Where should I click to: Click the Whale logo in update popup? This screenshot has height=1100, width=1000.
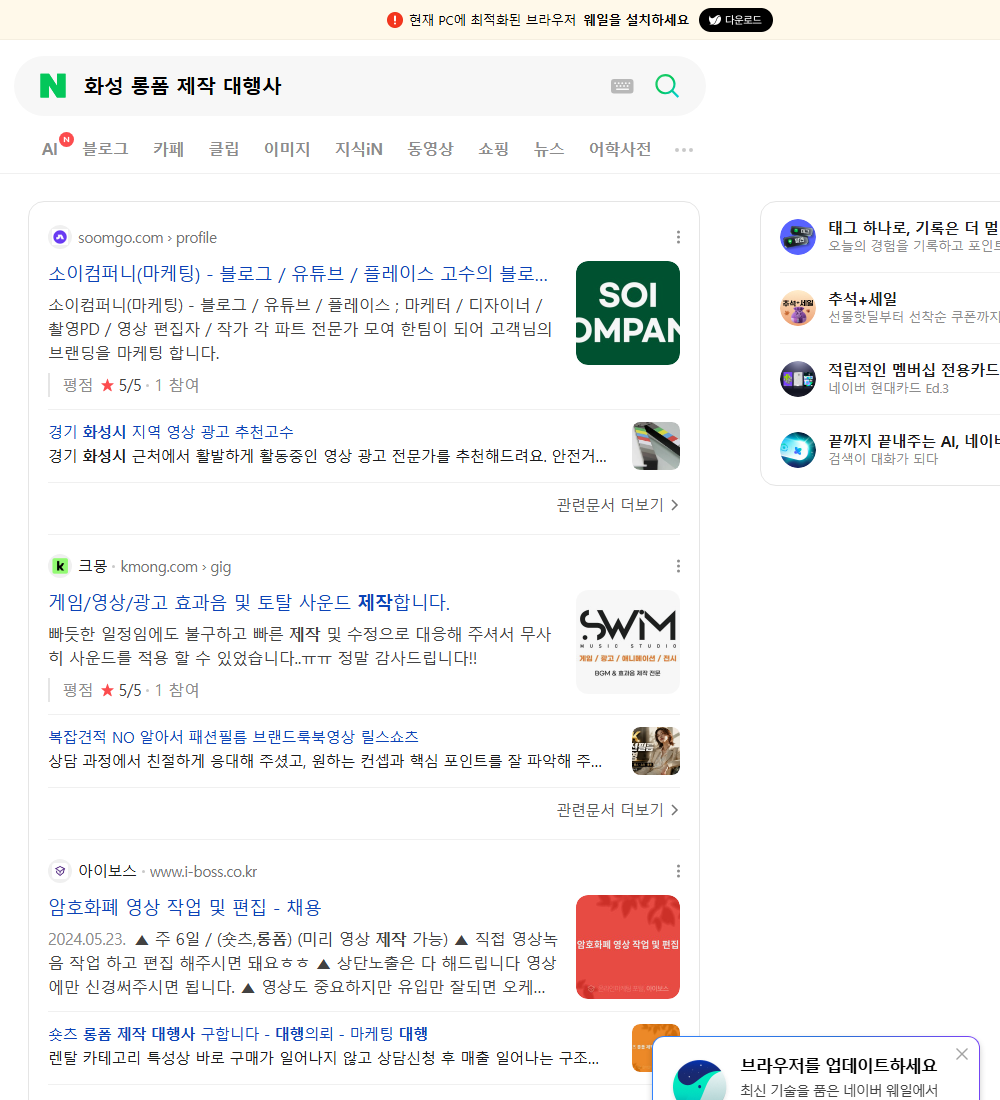coord(699,1080)
